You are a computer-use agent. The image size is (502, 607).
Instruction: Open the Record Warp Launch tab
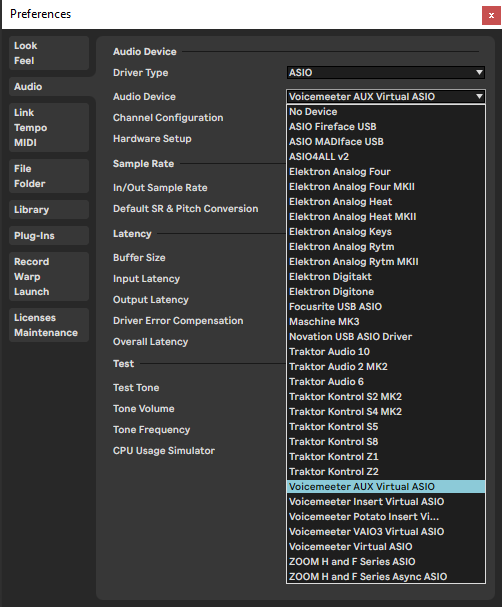click(49, 276)
